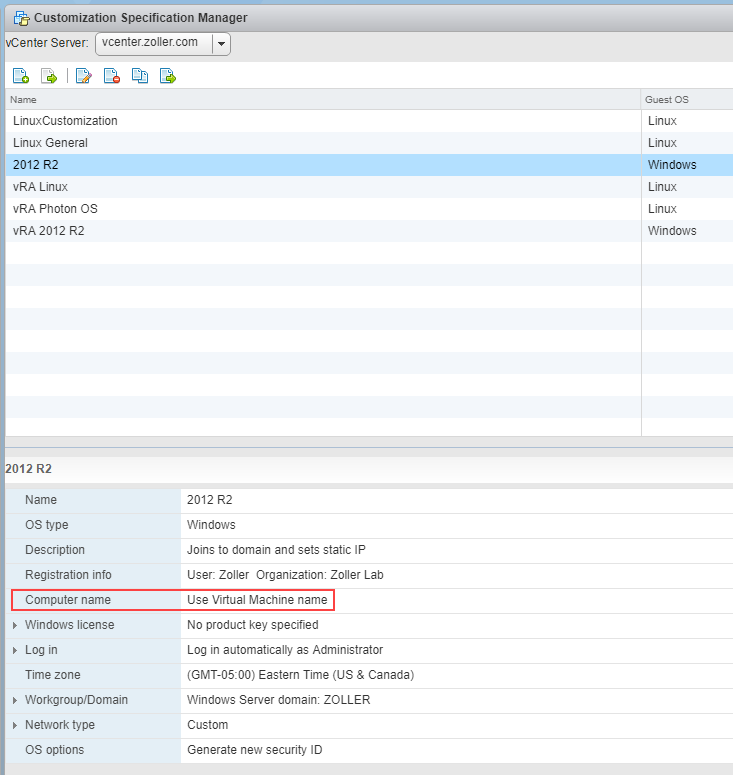Click the Customization Specification Manager title icon
733x775 pixels.
pyautogui.click(x=21, y=18)
